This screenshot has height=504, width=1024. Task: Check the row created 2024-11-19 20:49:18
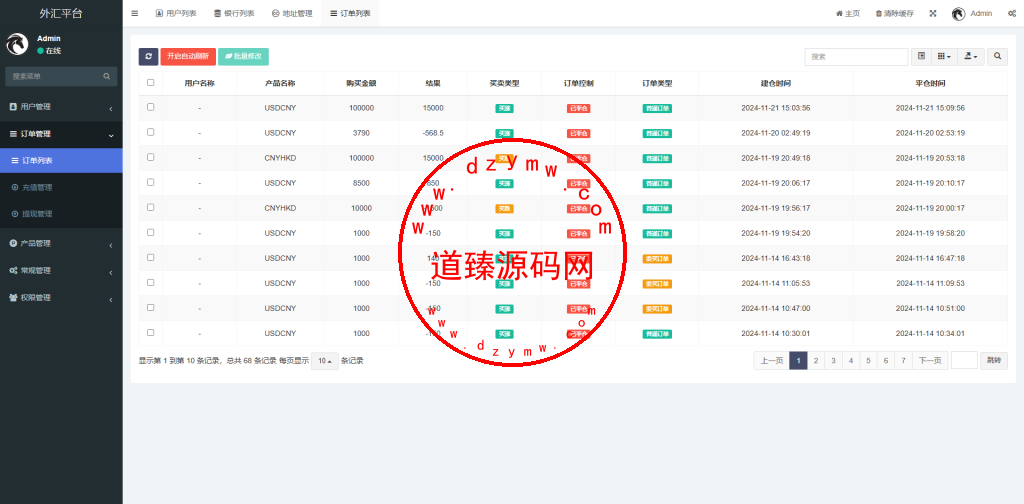(151, 157)
